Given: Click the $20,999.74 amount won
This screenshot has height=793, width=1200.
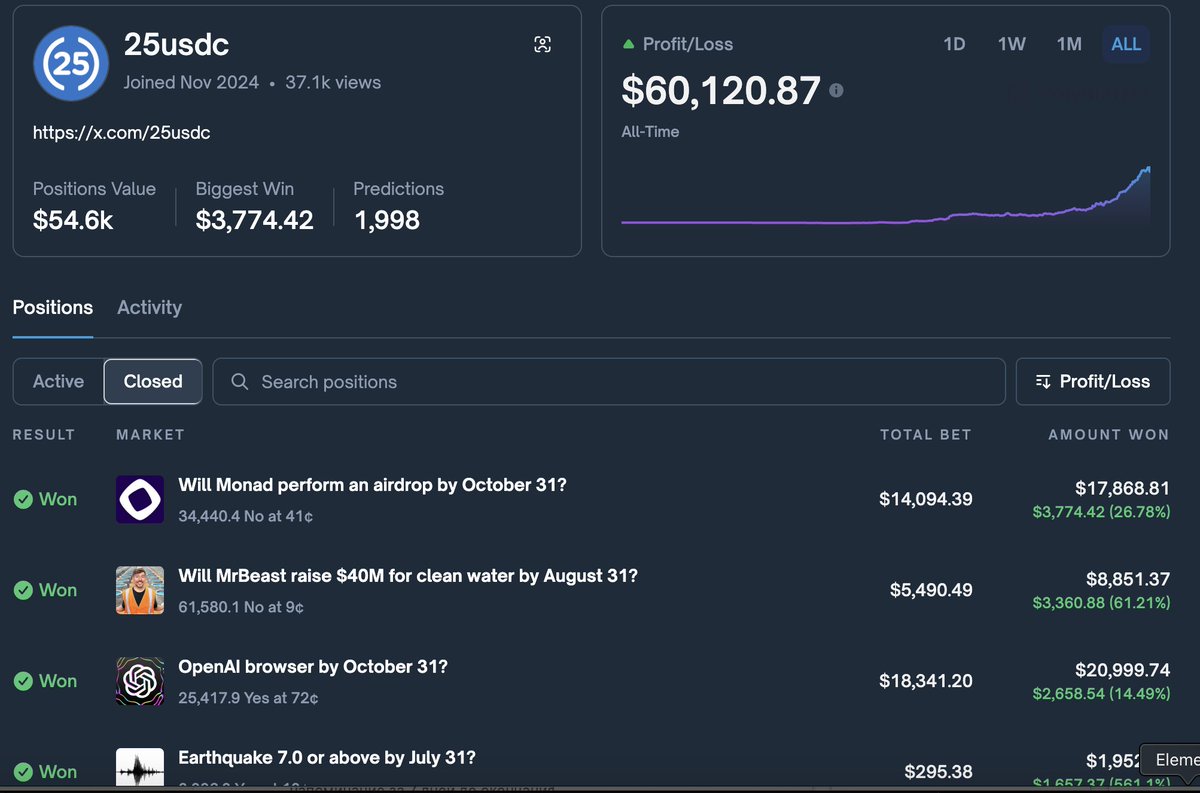Looking at the screenshot, I should point(1122,670).
